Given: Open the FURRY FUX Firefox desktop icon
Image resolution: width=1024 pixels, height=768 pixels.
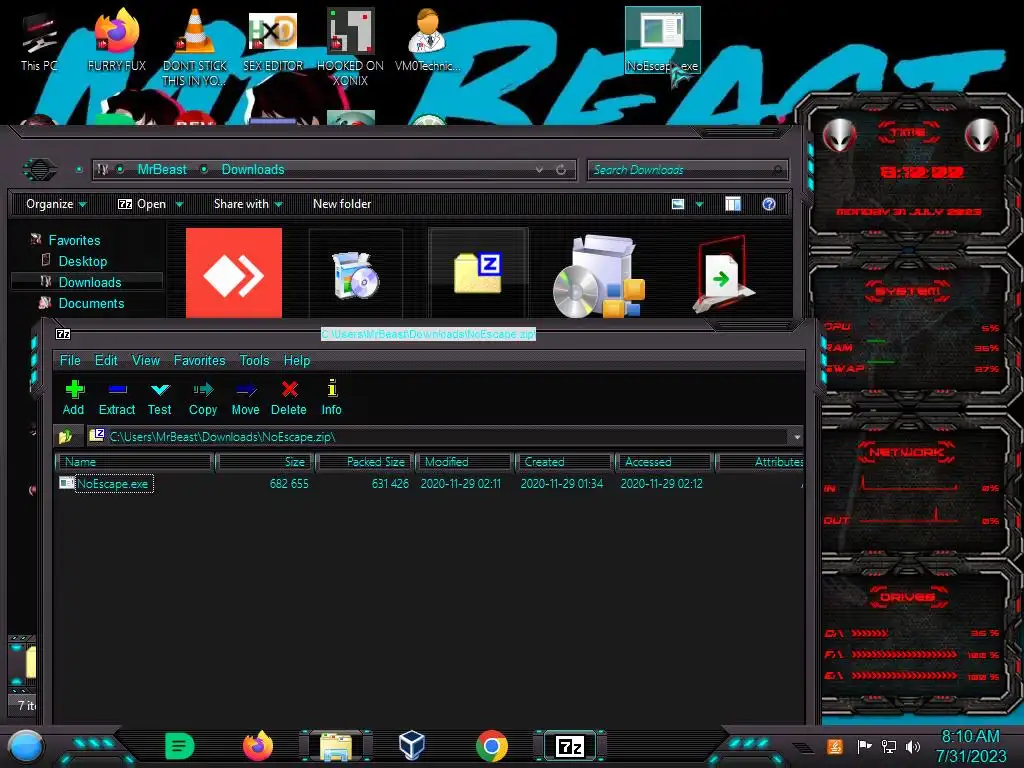Looking at the screenshot, I should click(116, 39).
